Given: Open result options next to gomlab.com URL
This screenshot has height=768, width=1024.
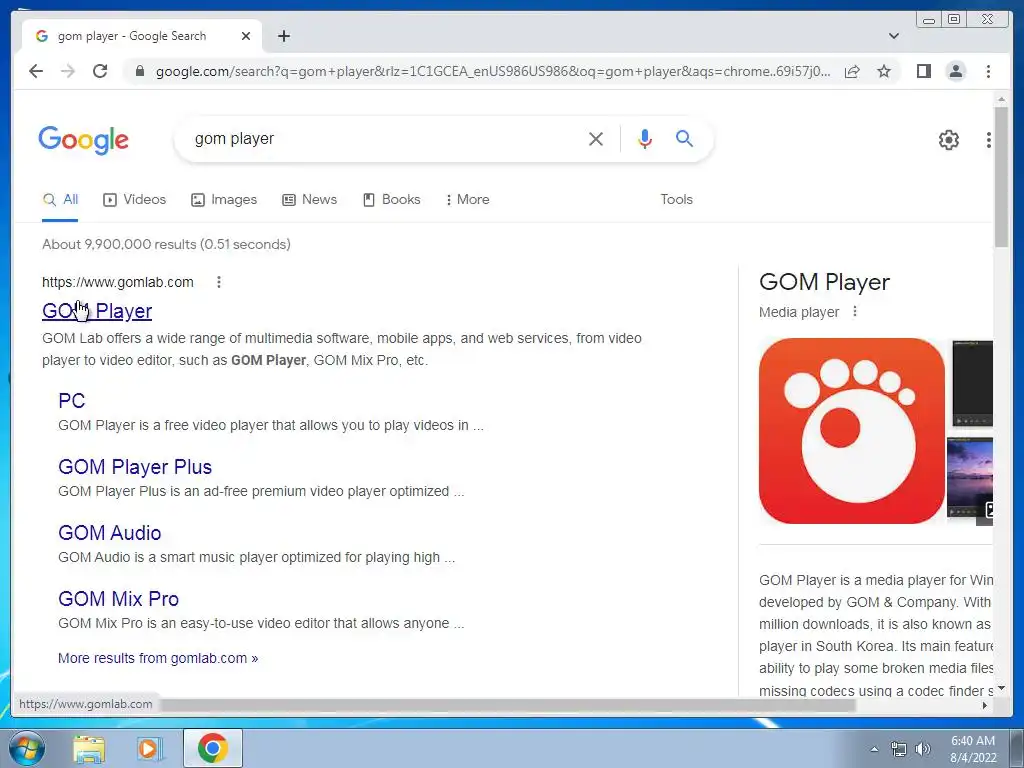Looking at the screenshot, I should (x=219, y=282).
